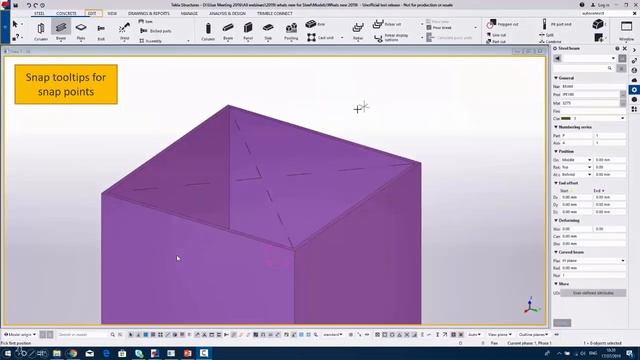
Task: Collapse the Position section
Action: (556, 151)
